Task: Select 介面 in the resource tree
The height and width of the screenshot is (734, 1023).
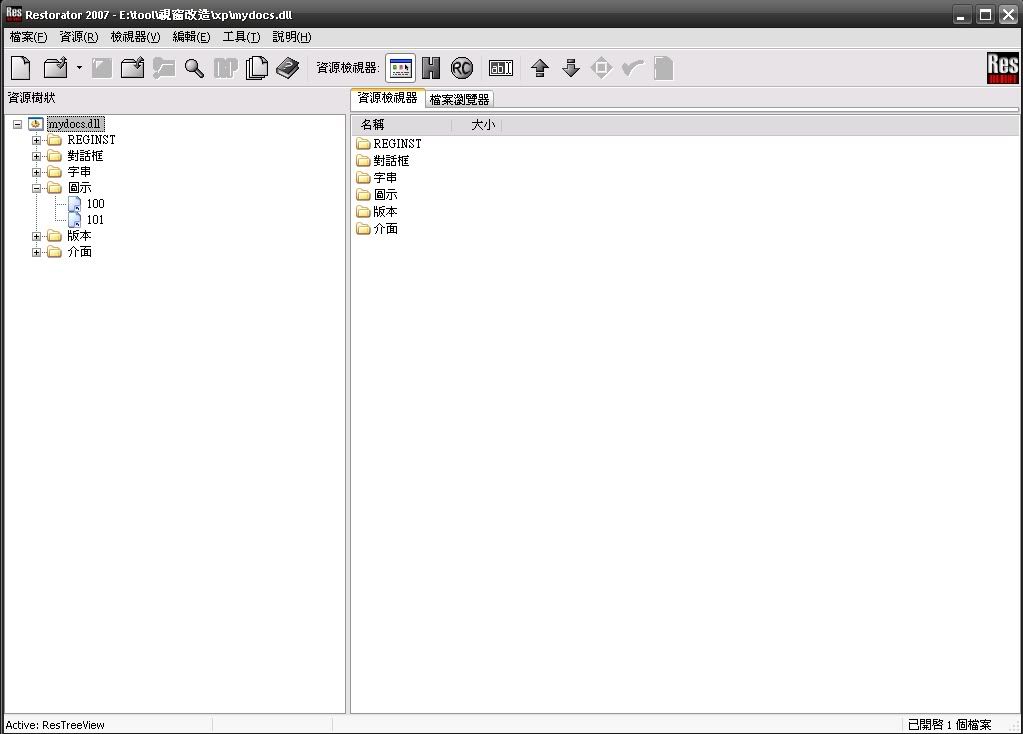Action: (79, 252)
